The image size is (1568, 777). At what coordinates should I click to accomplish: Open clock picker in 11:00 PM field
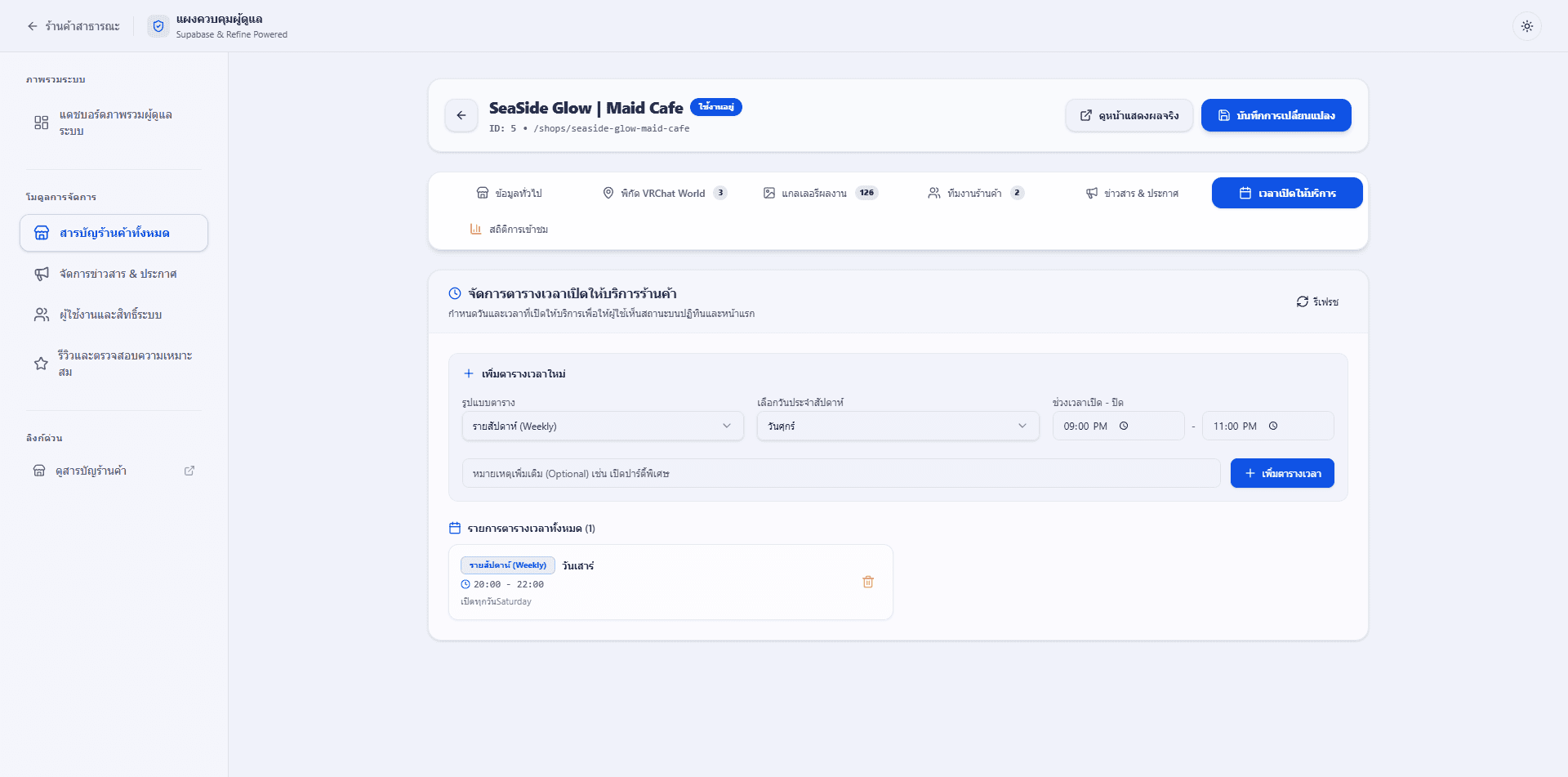coord(1273,426)
